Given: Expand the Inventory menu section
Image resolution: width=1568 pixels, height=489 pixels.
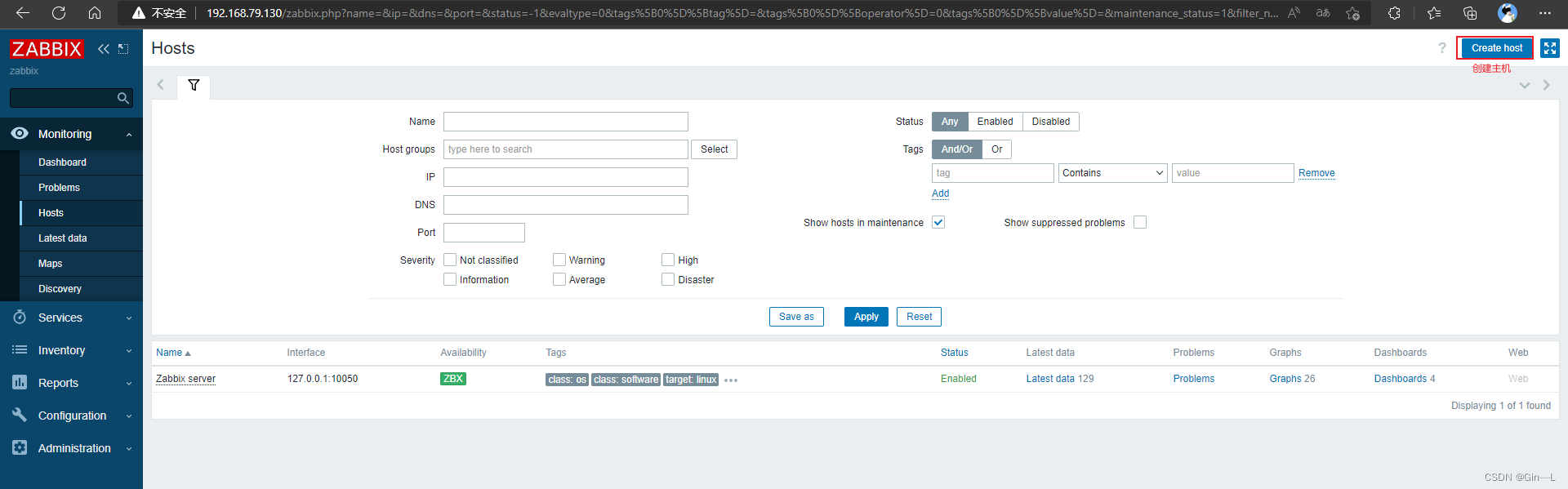Looking at the screenshot, I should pyautogui.click(x=71, y=350).
